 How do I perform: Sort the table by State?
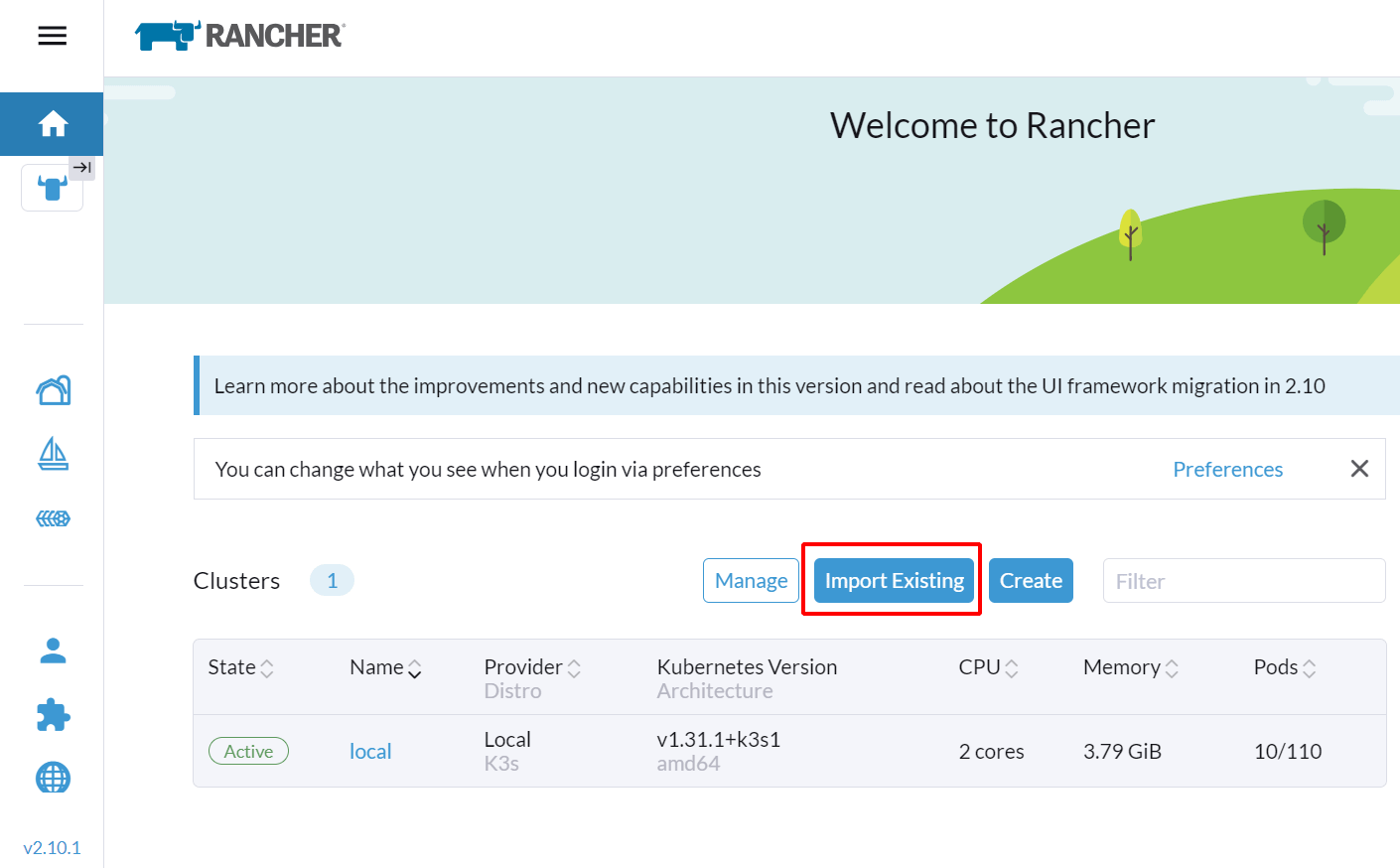(240, 667)
